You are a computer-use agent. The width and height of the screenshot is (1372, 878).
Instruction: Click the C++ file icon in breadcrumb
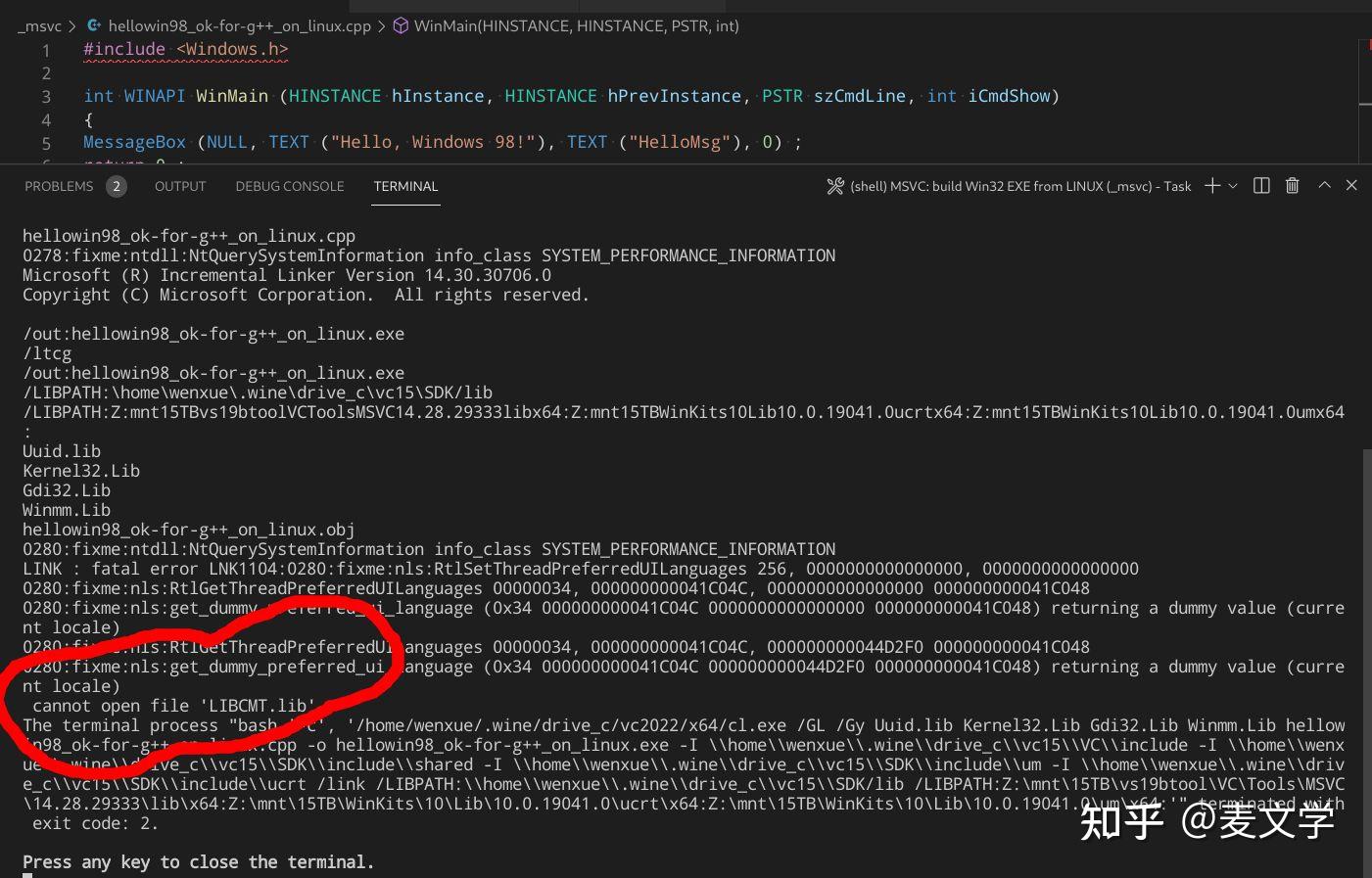(x=94, y=26)
